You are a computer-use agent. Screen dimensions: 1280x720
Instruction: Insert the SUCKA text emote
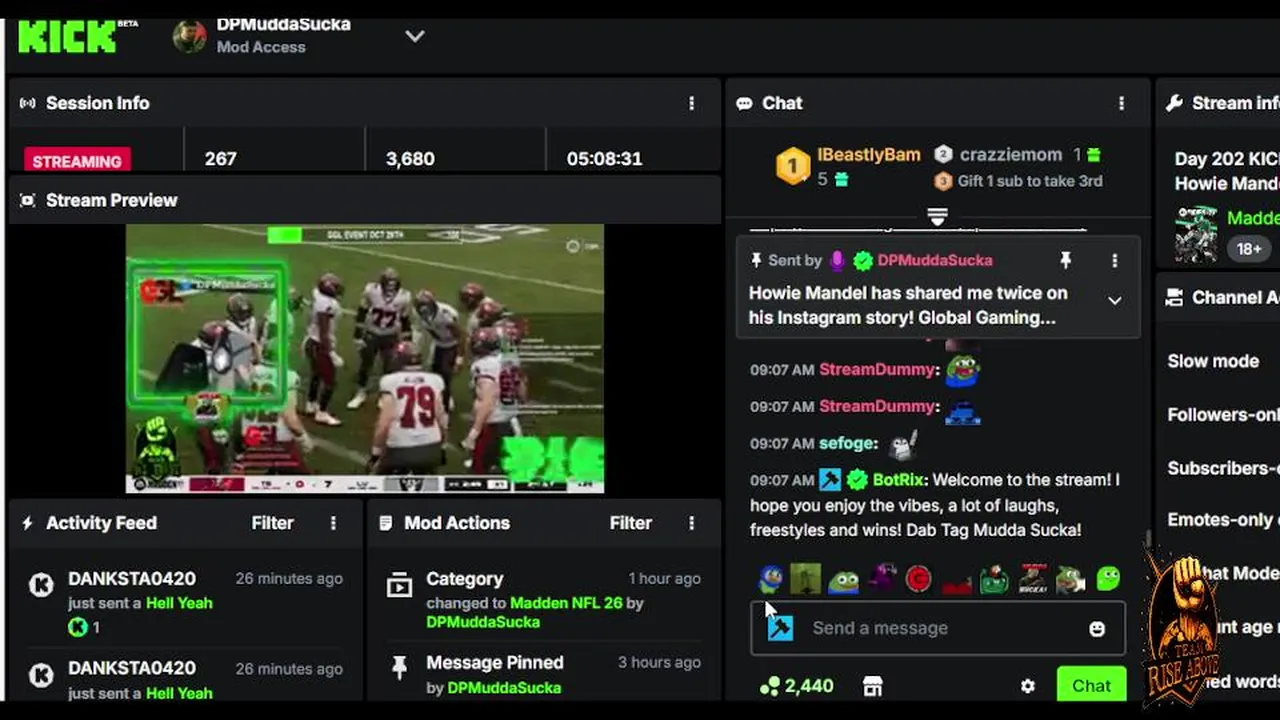click(x=1033, y=579)
